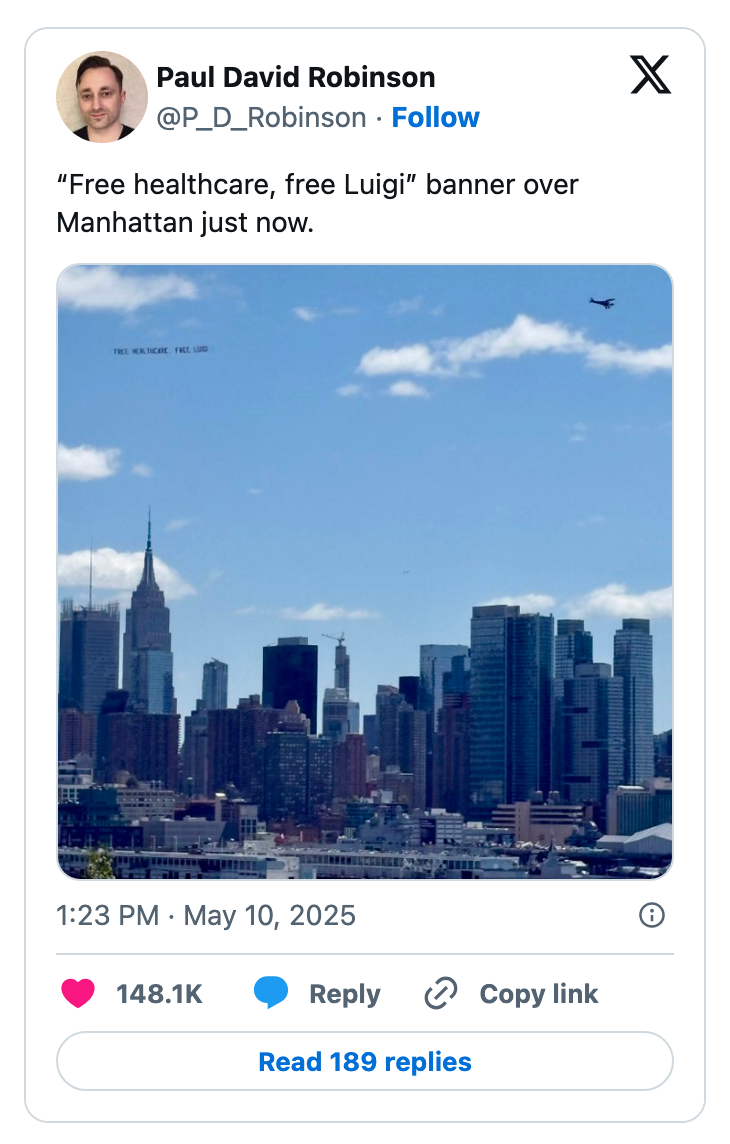Viewport: 730px width, 1144px height.
Task: Open the Manhattan skyline photo
Action: 365,565
